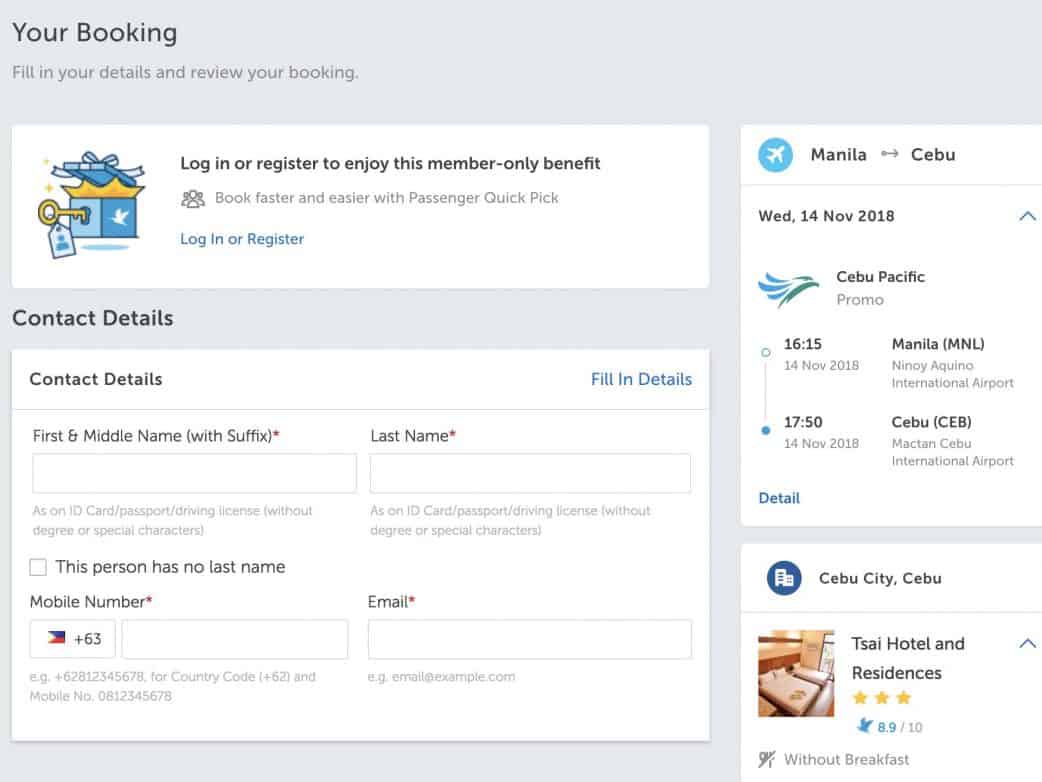Screen dimensions: 1042x782
Task: Click the Without Breakfast utensils icon
Action: pyautogui.click(x=767, y=760)
